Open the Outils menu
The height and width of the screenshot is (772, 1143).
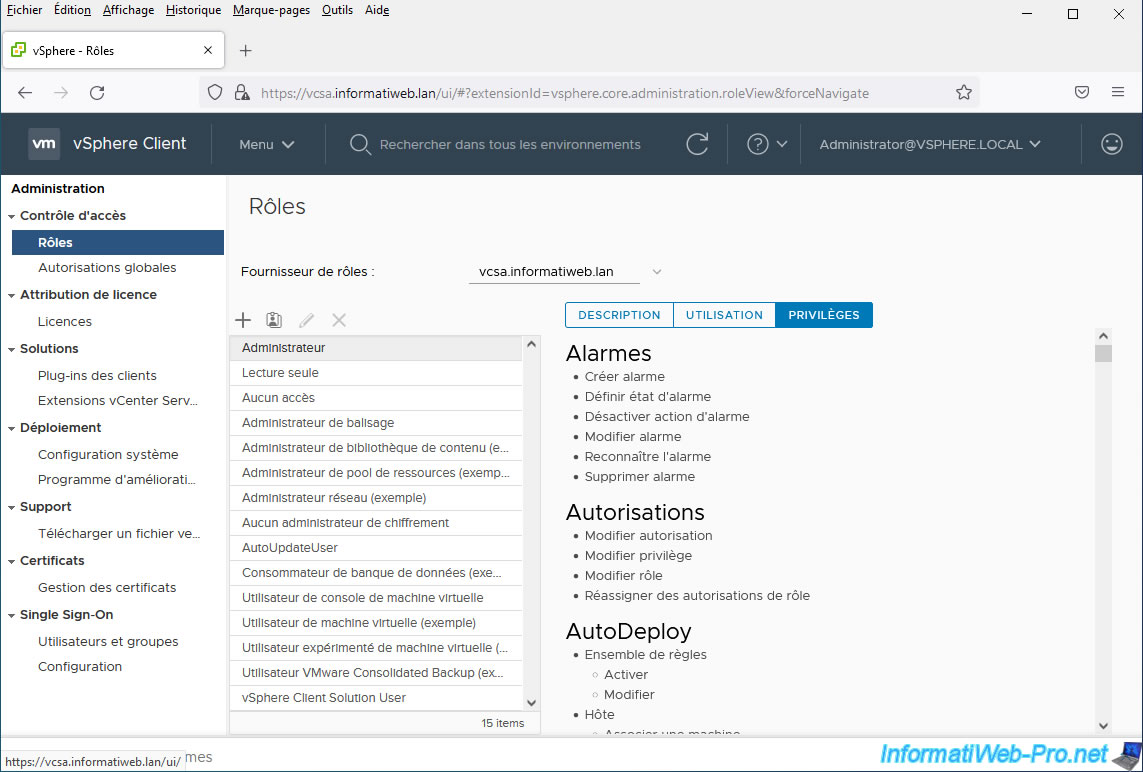(x=338, y=10)
